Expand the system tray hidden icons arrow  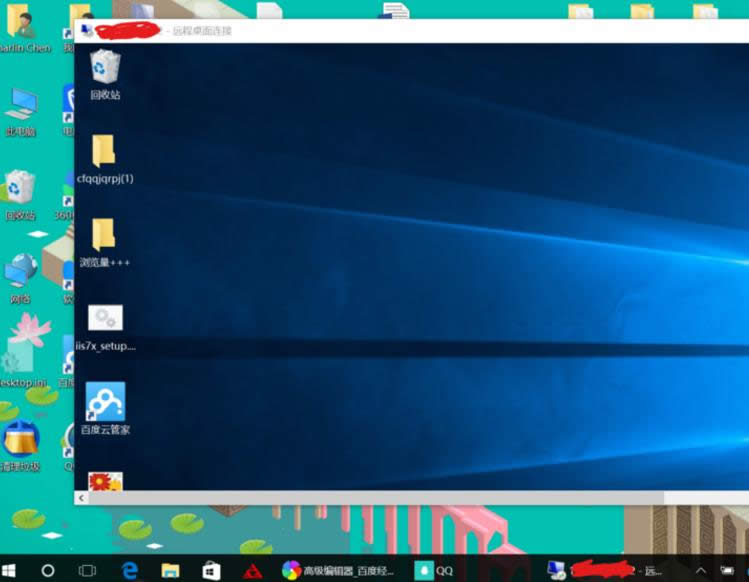click(x=701, y=570)
